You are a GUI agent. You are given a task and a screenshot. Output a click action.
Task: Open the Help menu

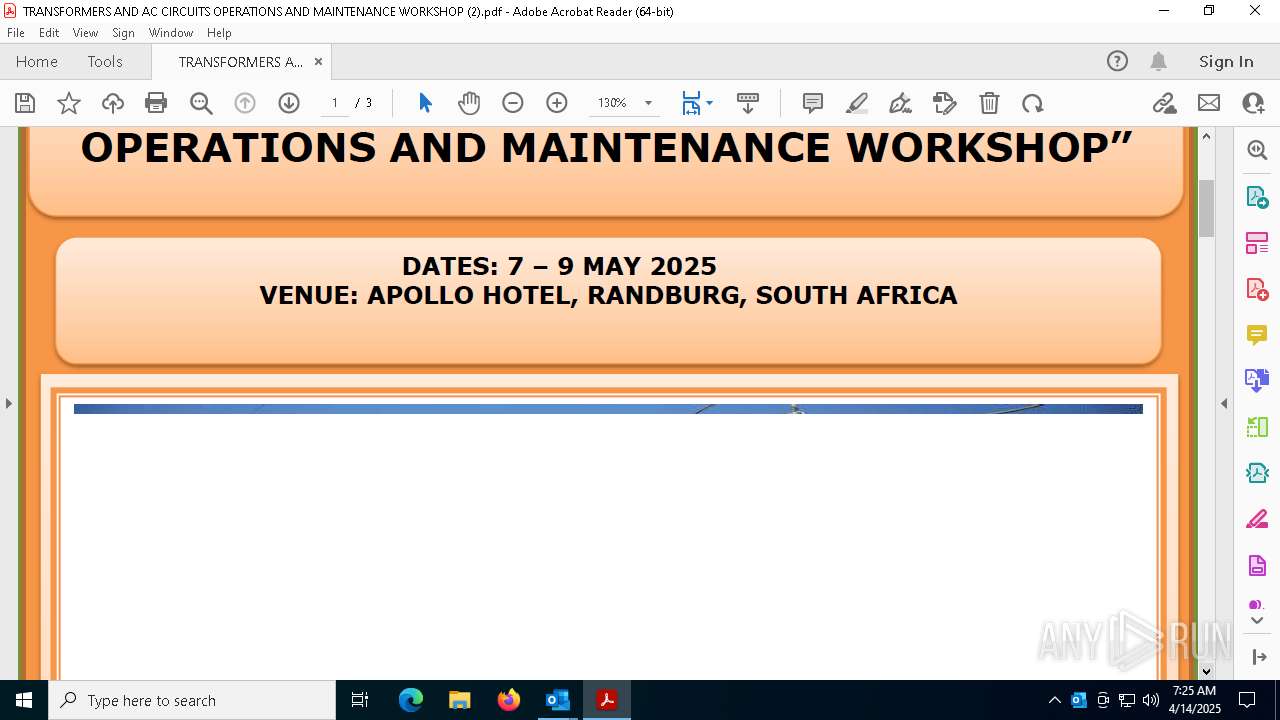click(x=219, y=33)
